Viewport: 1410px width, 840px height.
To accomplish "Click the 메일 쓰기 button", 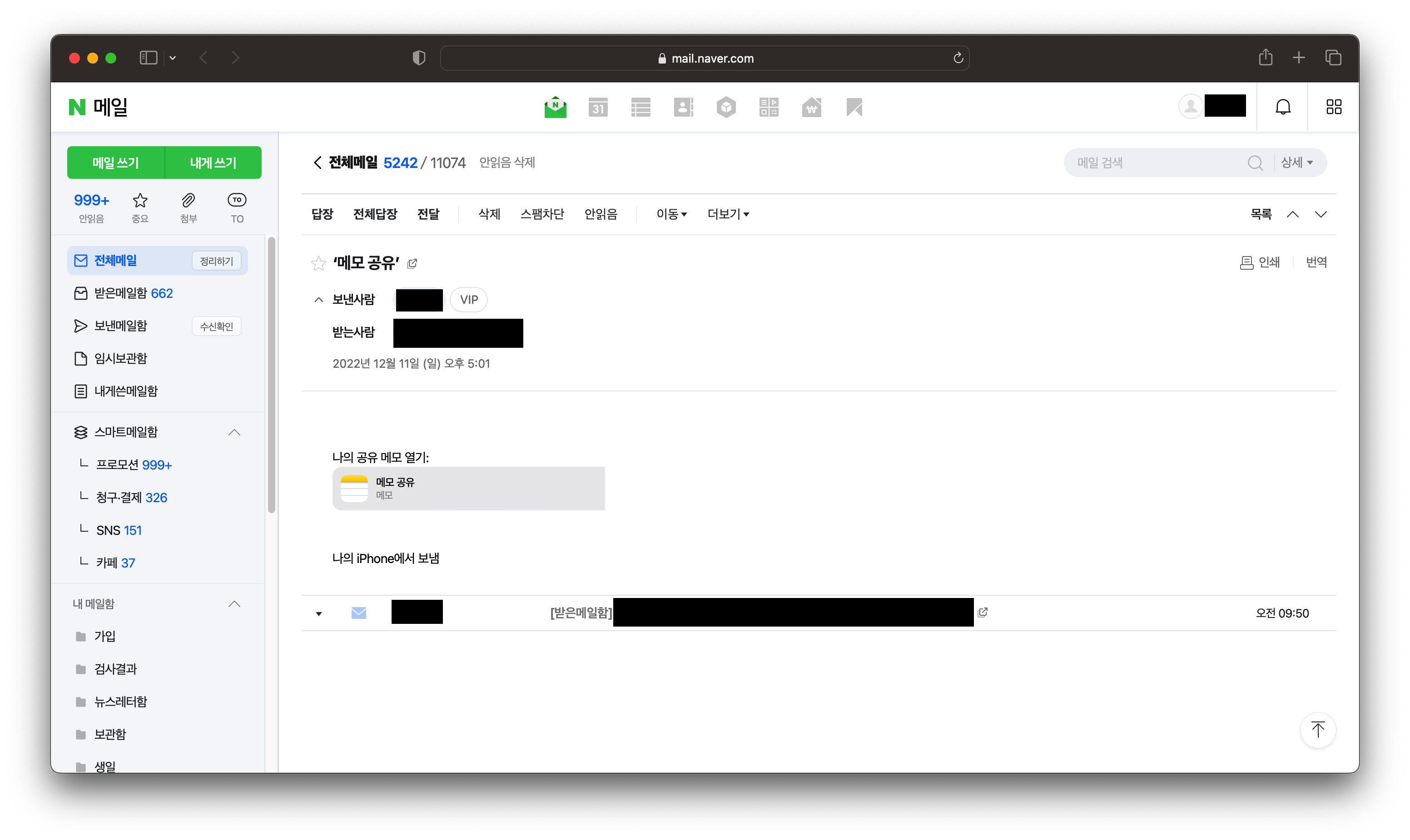I will click(115, 163).
